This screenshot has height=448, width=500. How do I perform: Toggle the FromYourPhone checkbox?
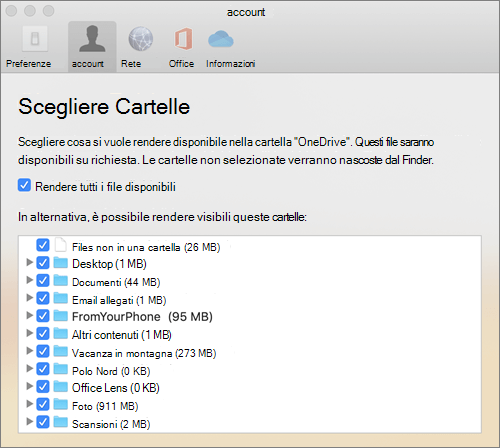click(43, 316)
